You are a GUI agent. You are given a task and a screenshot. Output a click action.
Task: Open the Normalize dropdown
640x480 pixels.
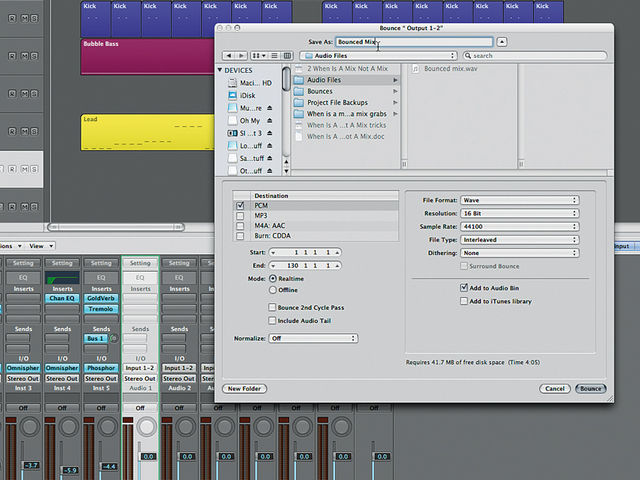pos(313,338)
